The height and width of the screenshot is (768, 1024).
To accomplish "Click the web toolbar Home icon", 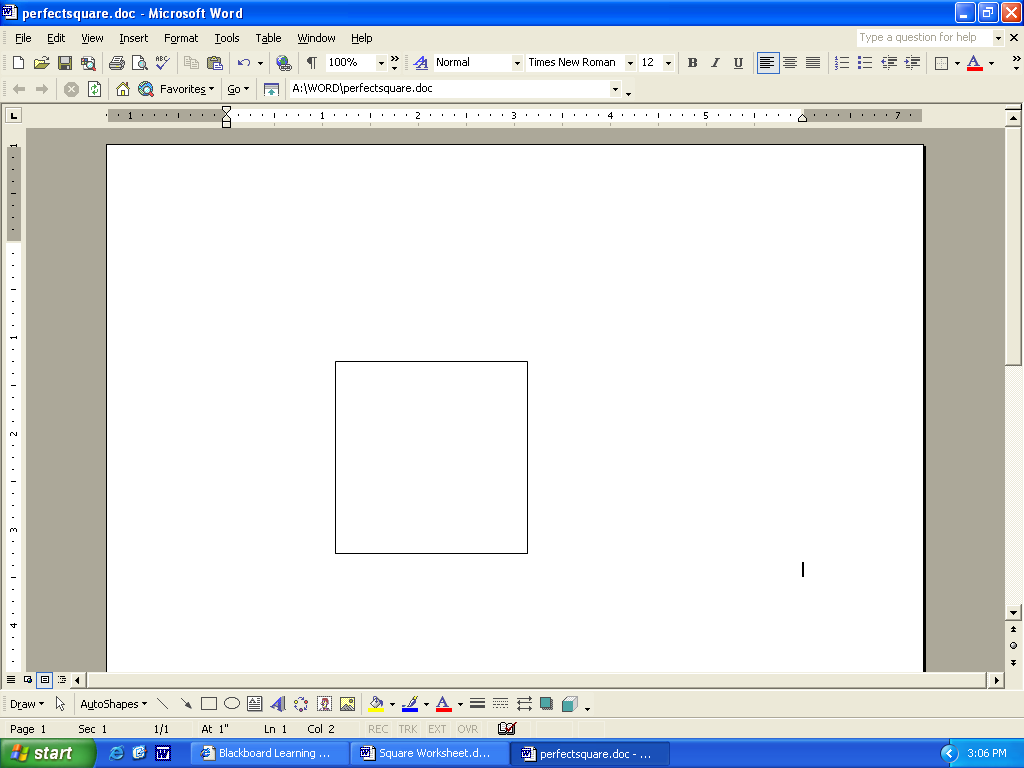I will (x=123, y=89).
